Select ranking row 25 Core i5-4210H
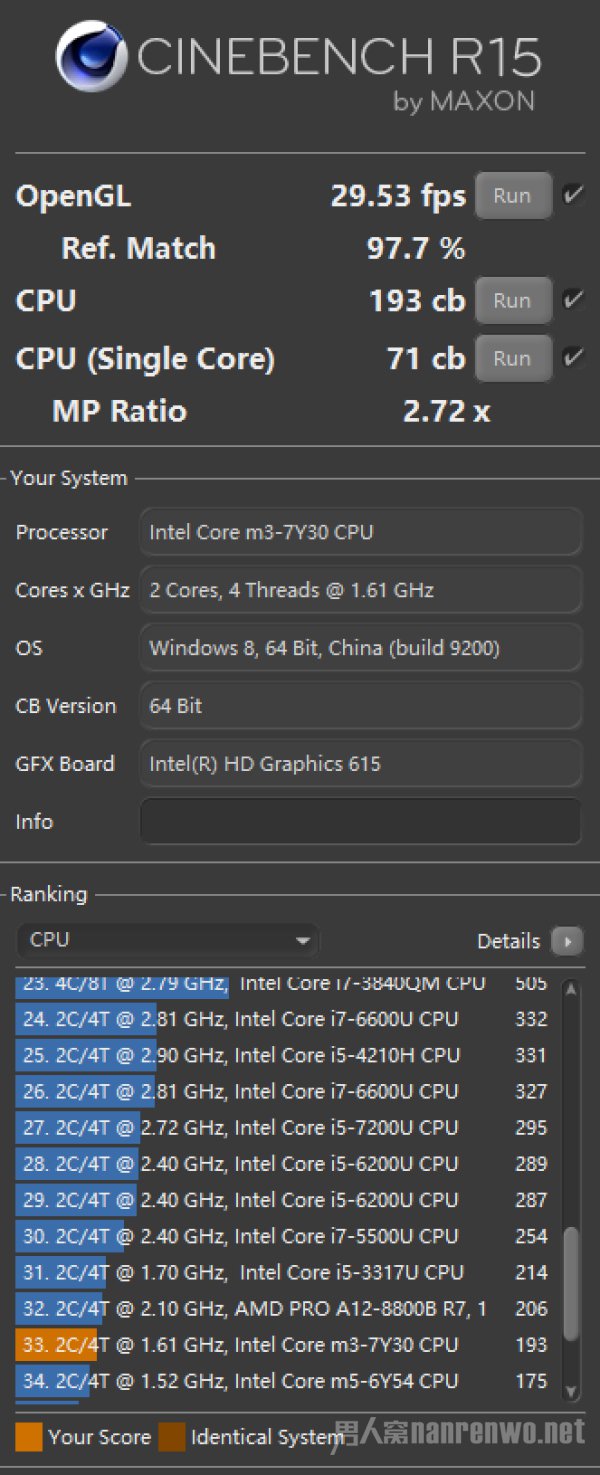 click(x=285, y=1055)
